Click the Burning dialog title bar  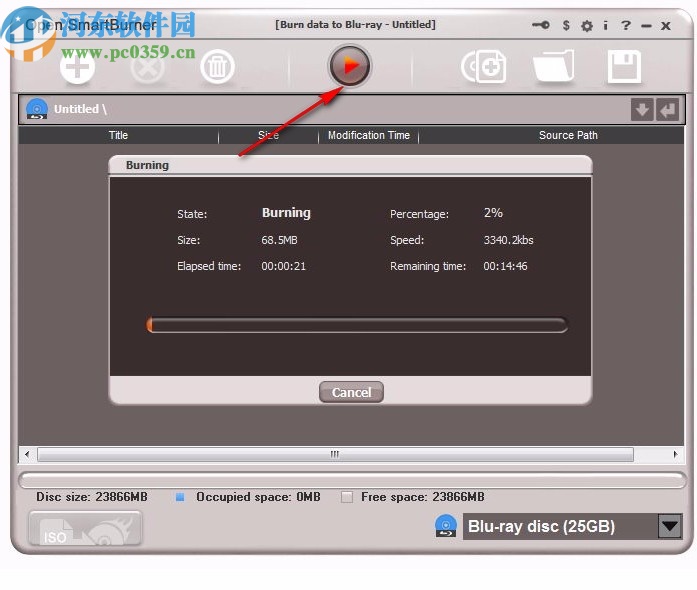pos(350,165)
